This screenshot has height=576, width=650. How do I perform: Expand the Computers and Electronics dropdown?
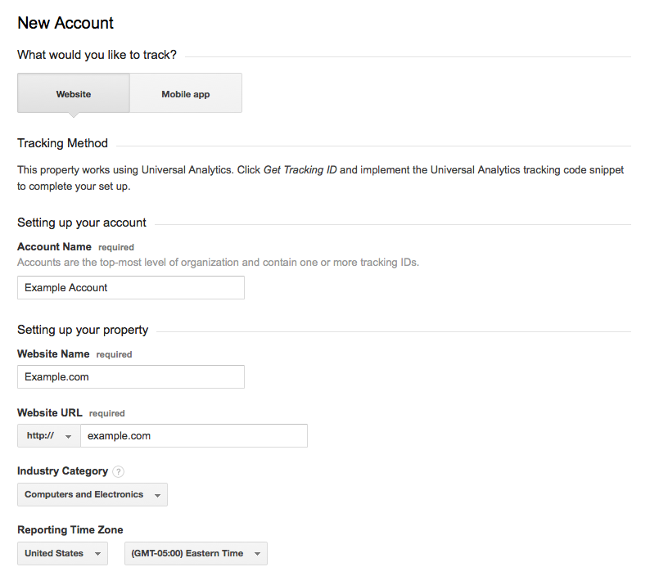pos(92,495)
